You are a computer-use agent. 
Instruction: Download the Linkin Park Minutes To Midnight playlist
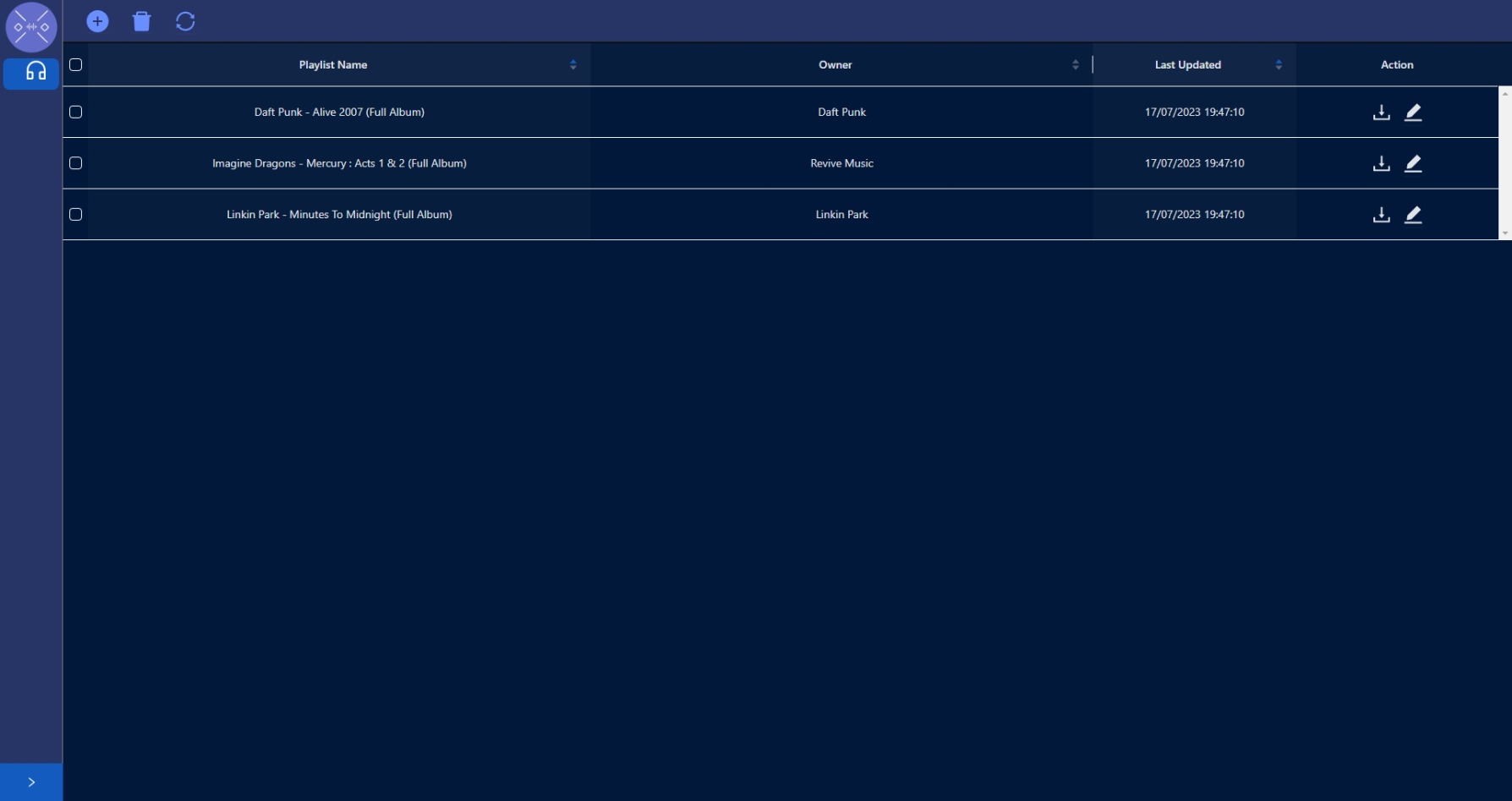tap(1381, 215)
